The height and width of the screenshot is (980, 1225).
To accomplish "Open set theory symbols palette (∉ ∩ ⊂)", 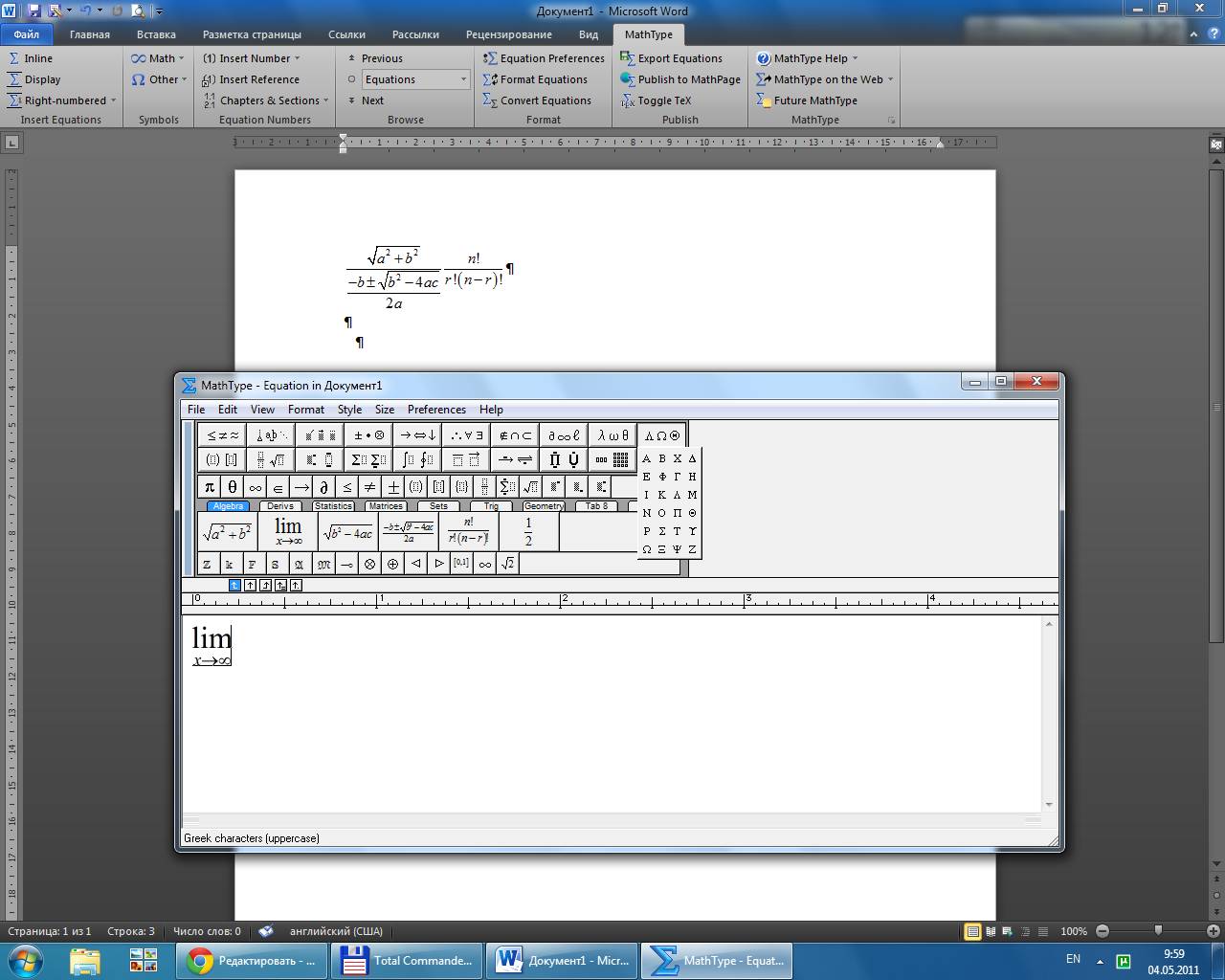I will click(x=515, y=435).
